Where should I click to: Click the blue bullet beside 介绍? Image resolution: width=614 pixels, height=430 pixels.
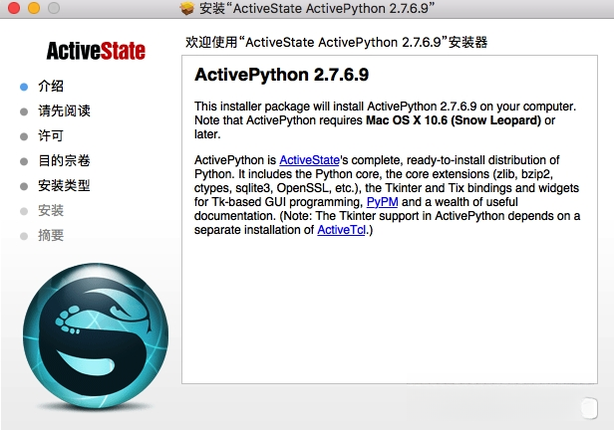(24, 87)
